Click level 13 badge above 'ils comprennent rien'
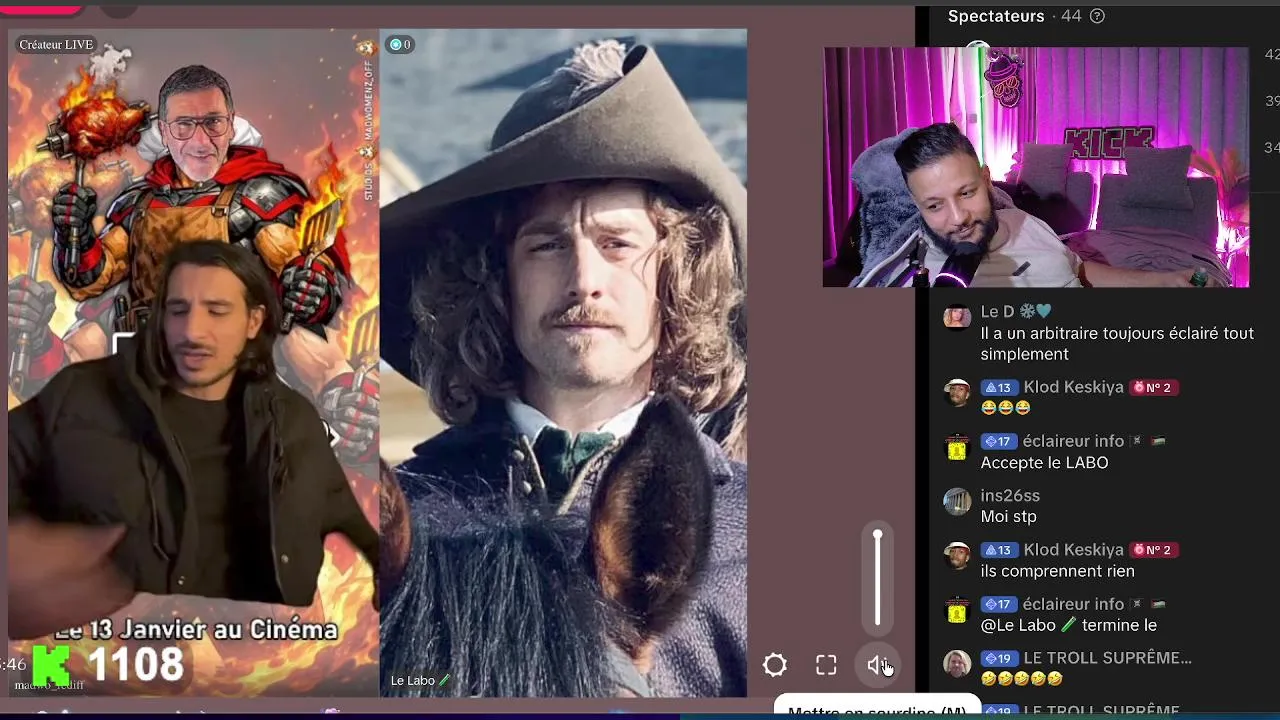This screenshot has height=720, width=1280. pos(1000,550)
